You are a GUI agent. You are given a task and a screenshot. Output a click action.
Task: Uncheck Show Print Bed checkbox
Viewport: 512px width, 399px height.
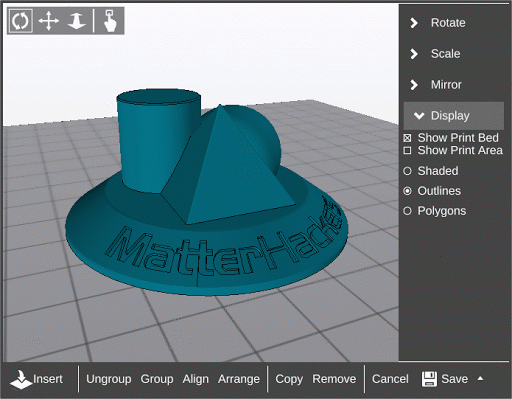407,138
